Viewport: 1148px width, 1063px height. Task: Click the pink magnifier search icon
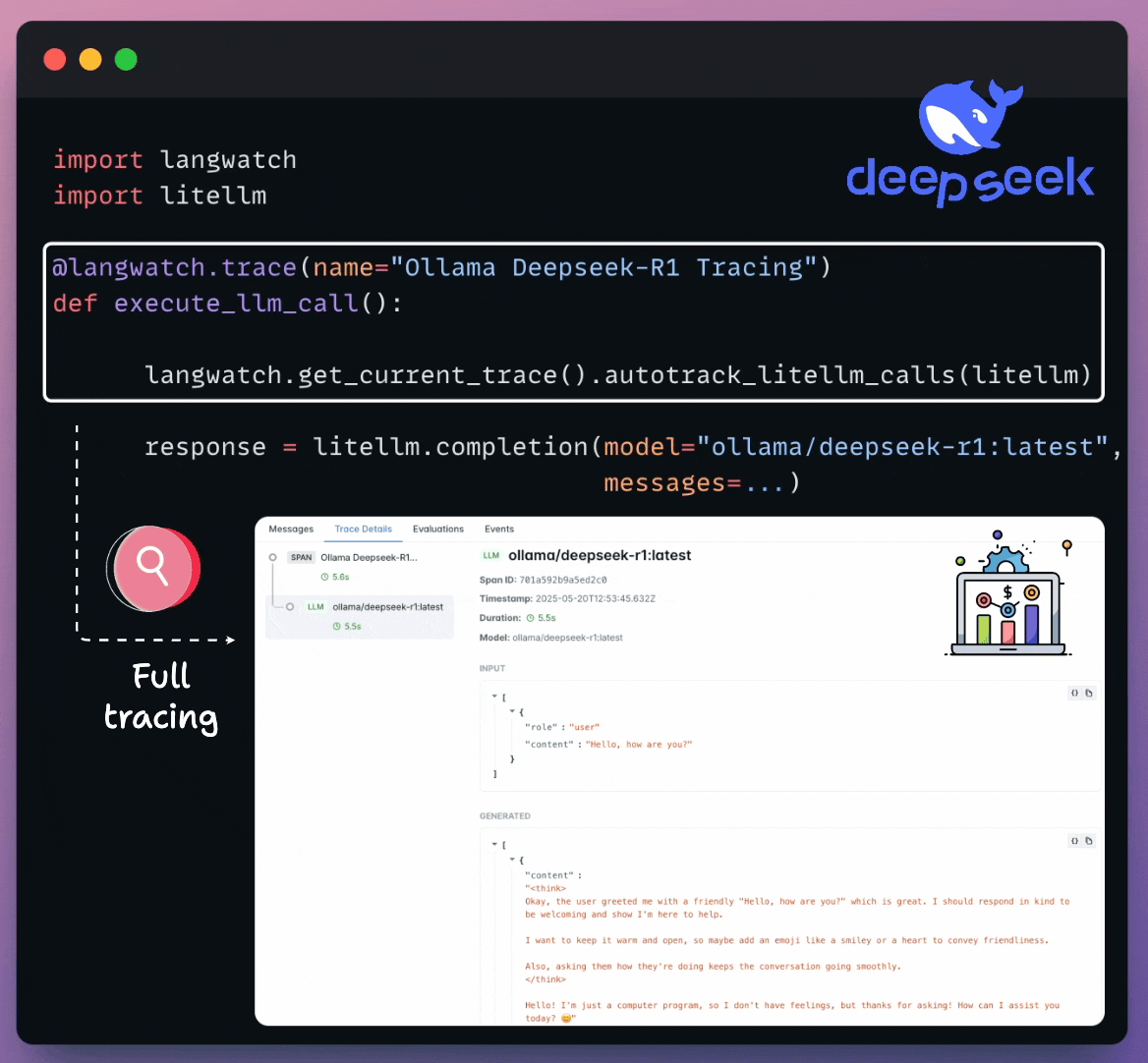coord(153,569)
